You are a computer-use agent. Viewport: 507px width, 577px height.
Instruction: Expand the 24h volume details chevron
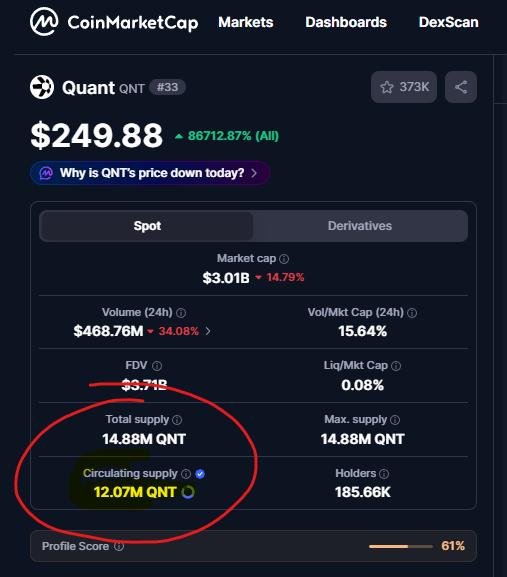[x=208, y=331]
